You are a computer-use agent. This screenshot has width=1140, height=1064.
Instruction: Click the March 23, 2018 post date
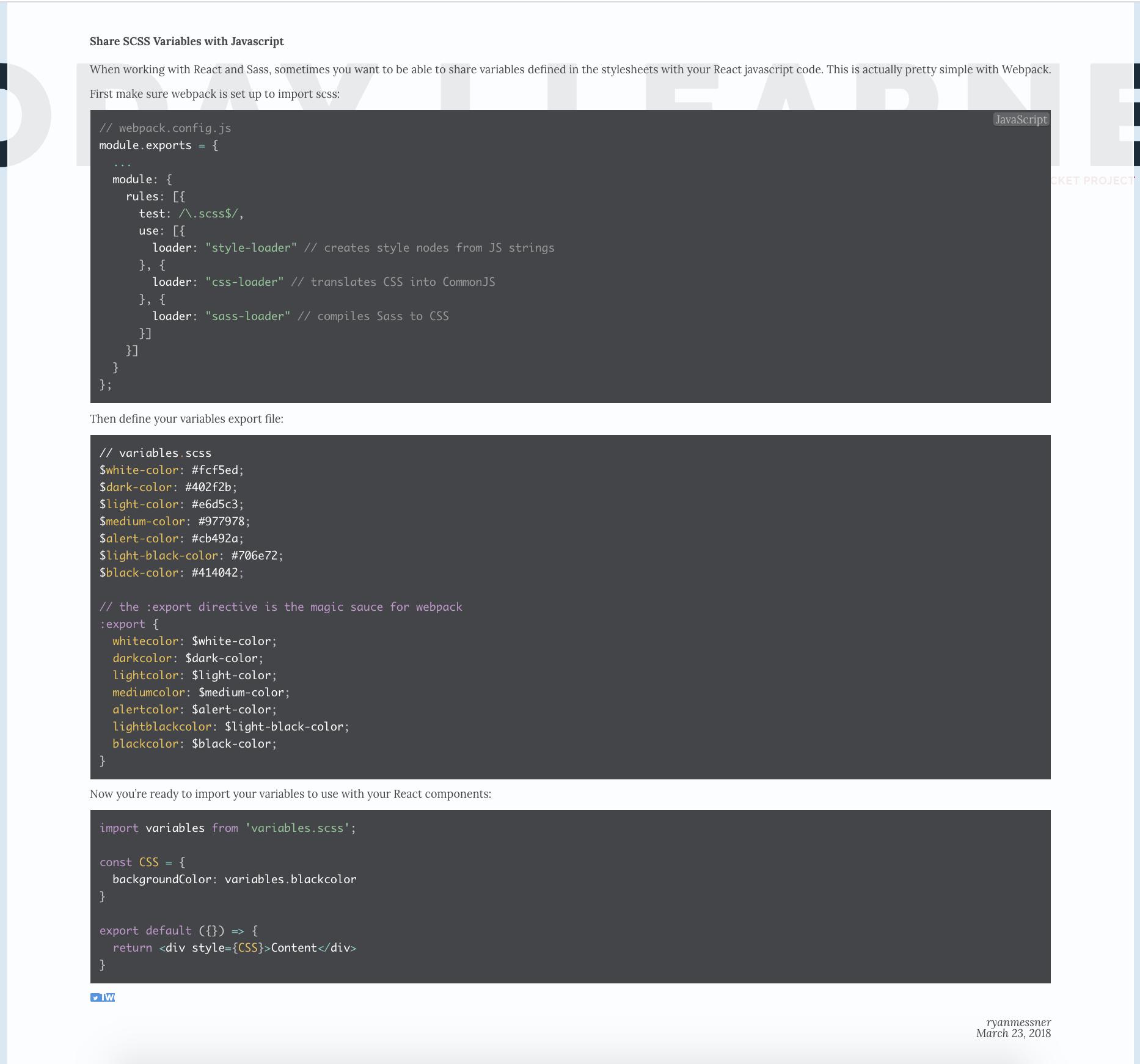(1013, 1033)
